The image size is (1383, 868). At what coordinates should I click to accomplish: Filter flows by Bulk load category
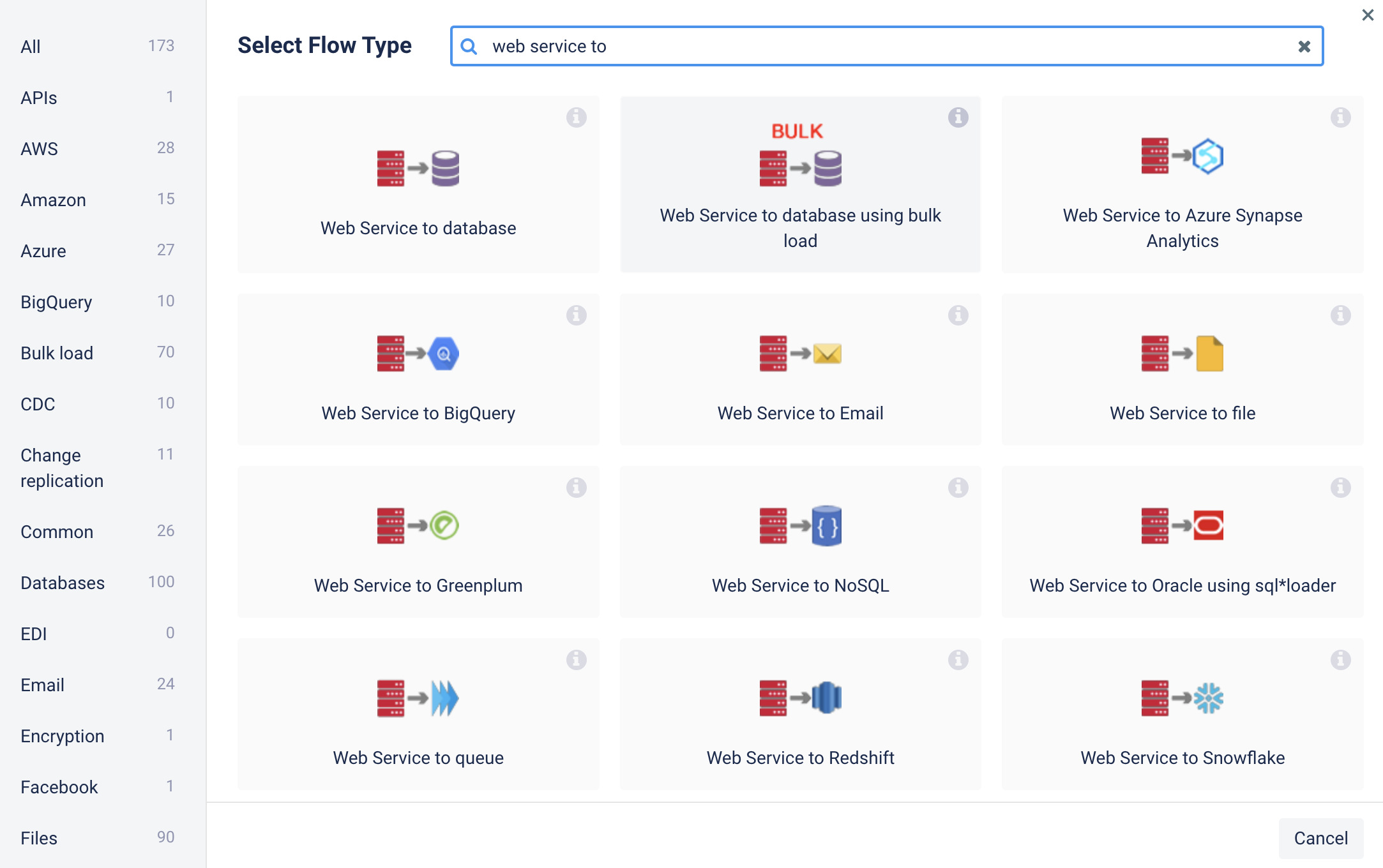point(57,353)
